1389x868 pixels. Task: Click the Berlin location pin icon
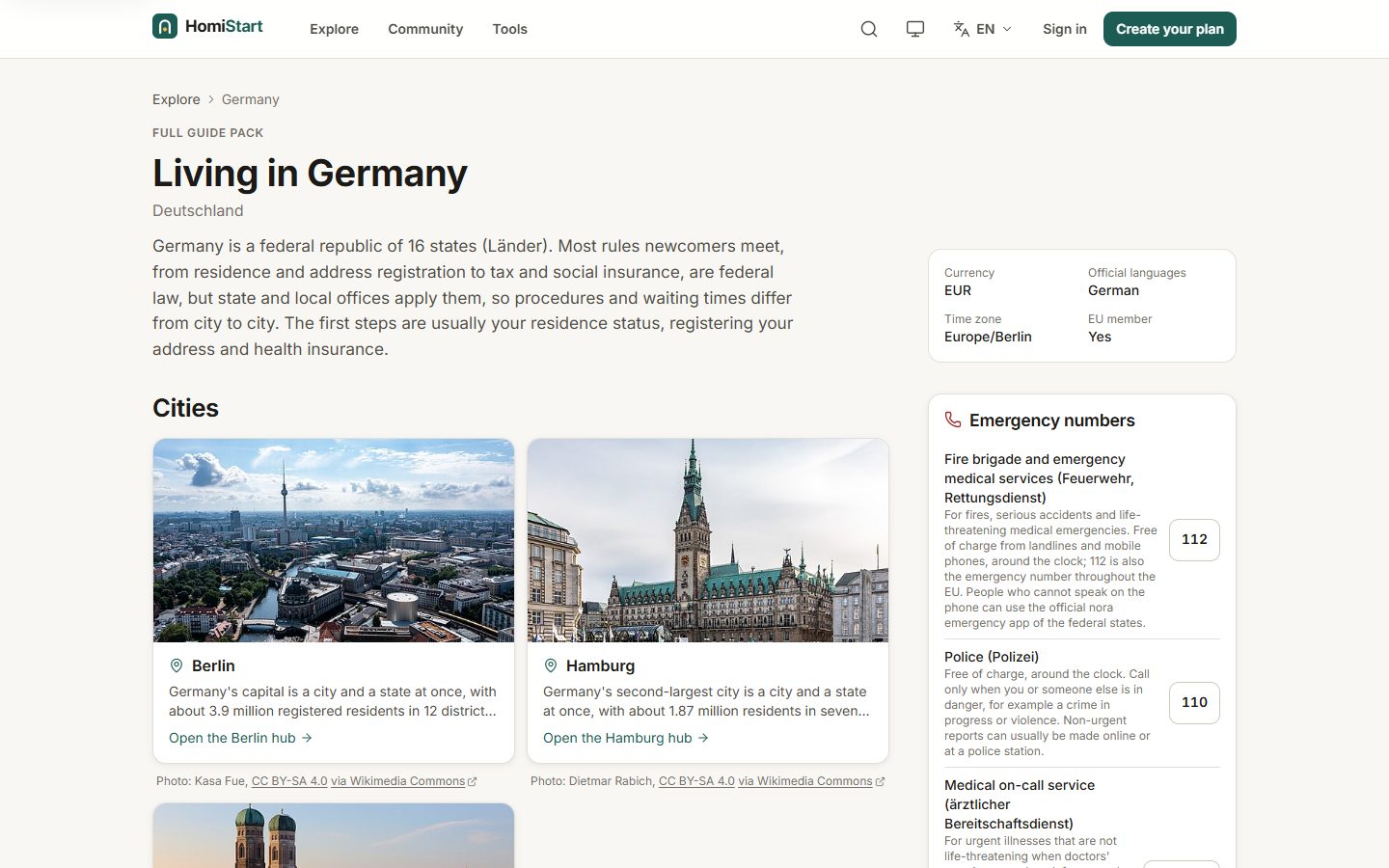[x=177, y=665]
